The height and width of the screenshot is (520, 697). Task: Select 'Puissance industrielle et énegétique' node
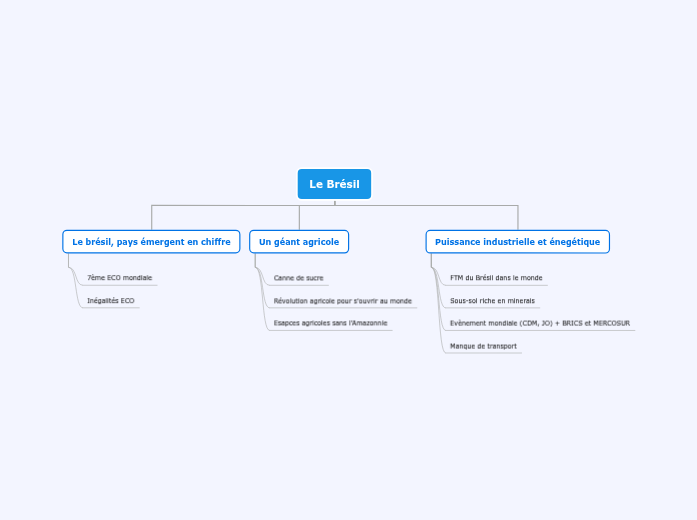tap(517, 242)
